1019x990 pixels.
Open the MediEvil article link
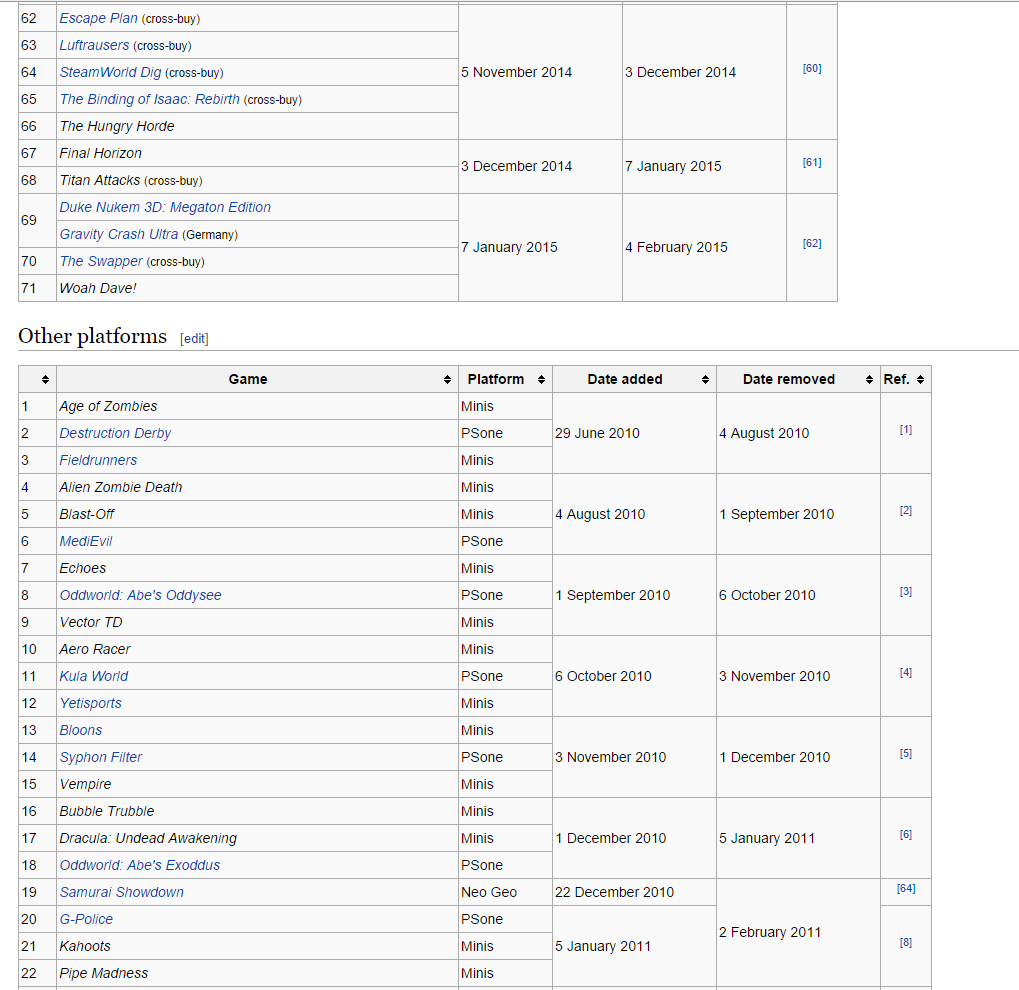click(86, 541)
